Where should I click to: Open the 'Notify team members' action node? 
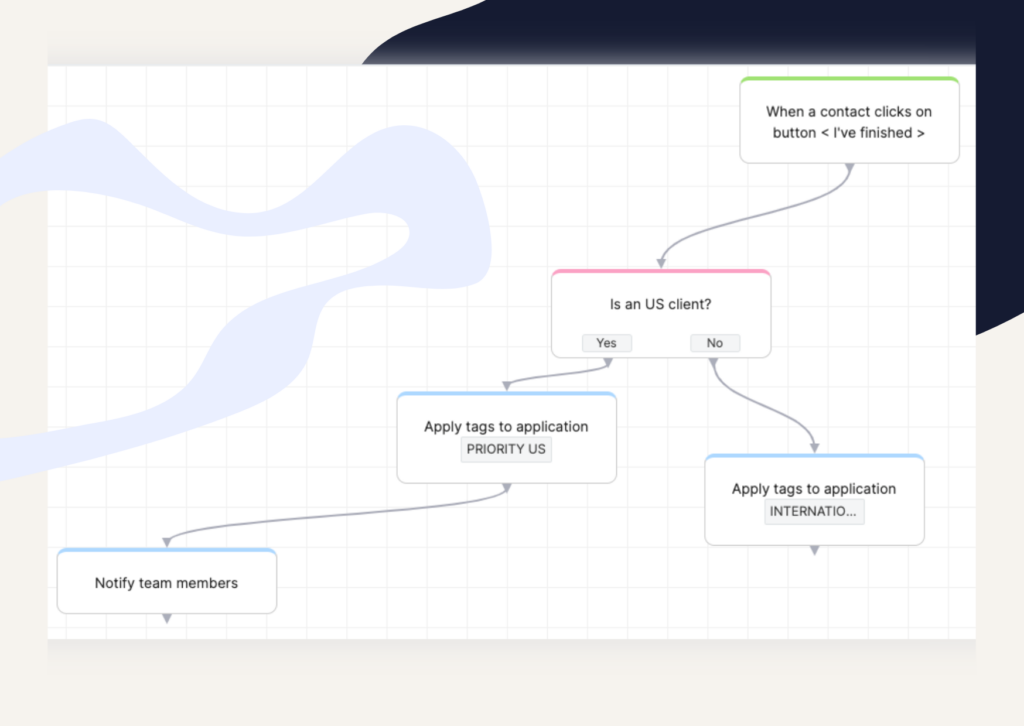166,582
